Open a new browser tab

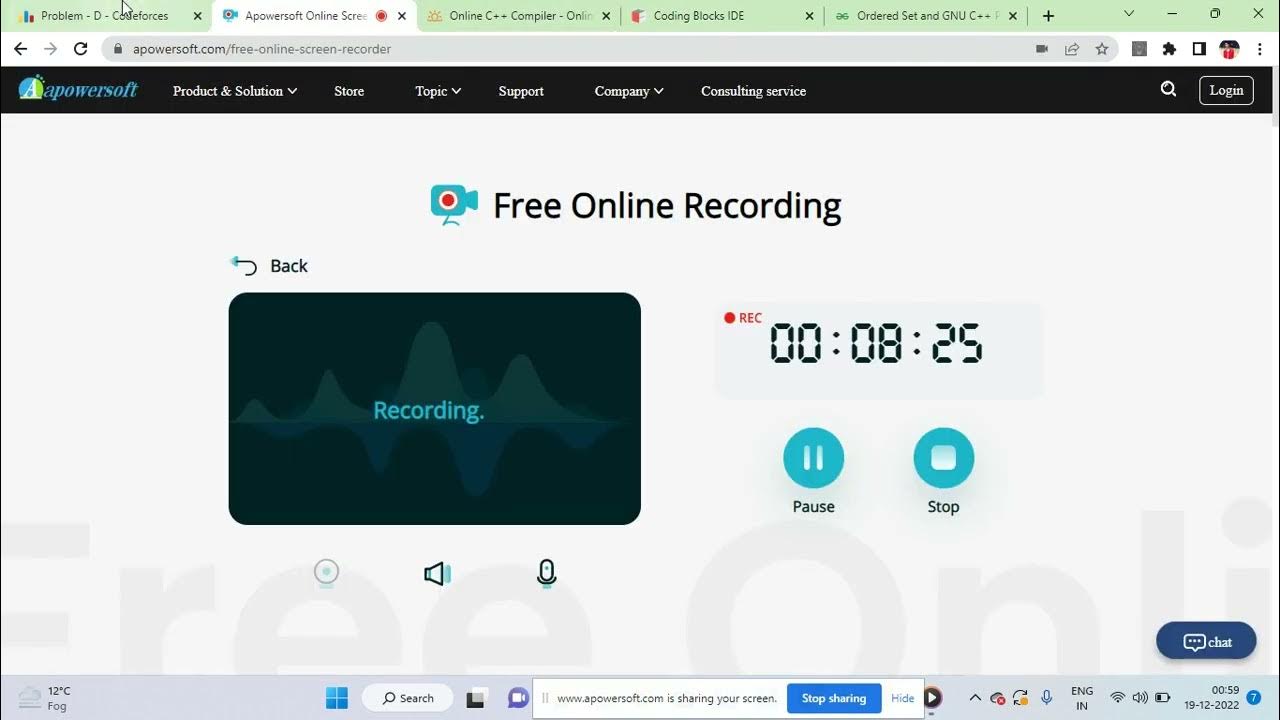1048,16
